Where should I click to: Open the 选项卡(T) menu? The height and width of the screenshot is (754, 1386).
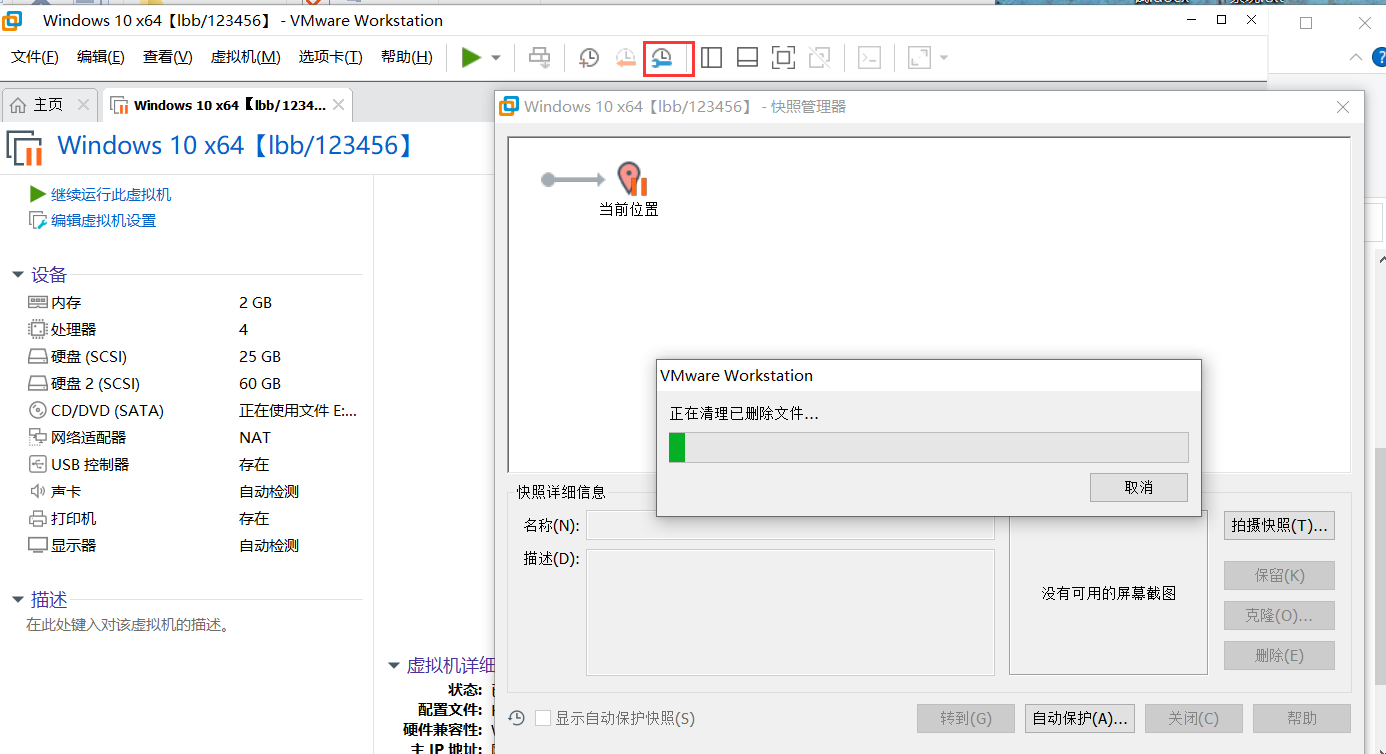point(331,57)
